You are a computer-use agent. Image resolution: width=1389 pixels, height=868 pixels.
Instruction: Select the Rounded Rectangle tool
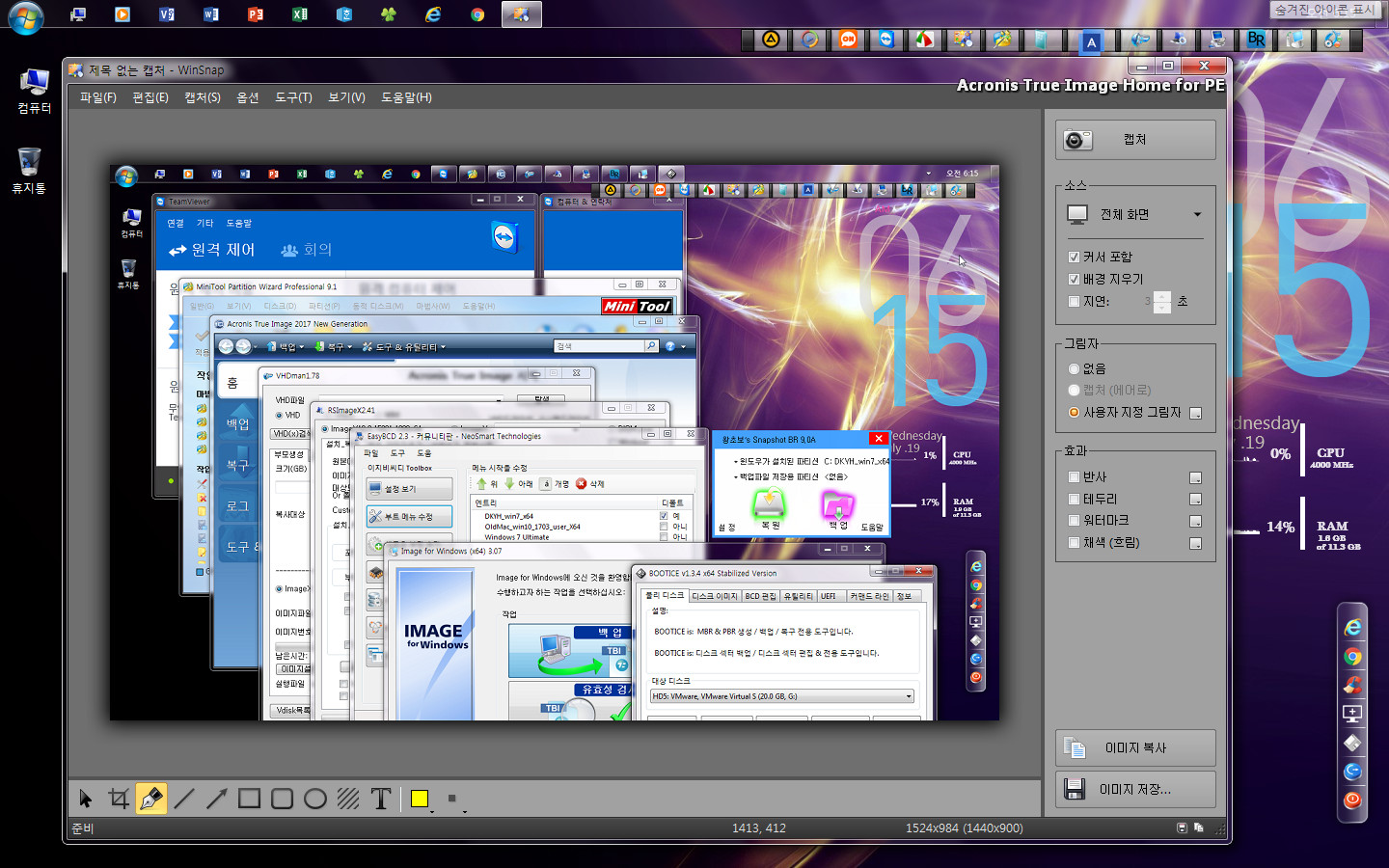283,799
